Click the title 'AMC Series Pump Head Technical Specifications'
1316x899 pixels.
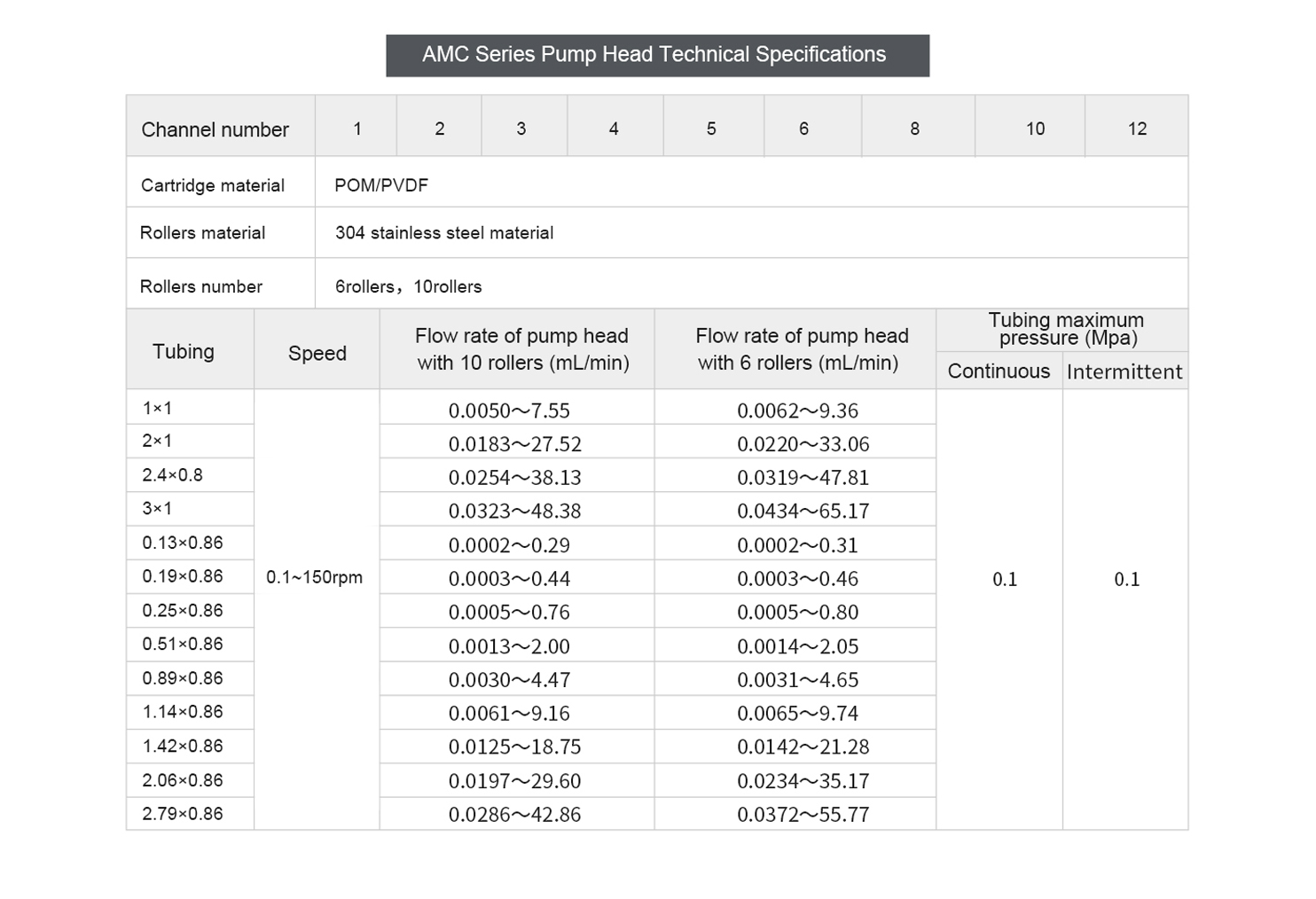[x=654, y=55]
